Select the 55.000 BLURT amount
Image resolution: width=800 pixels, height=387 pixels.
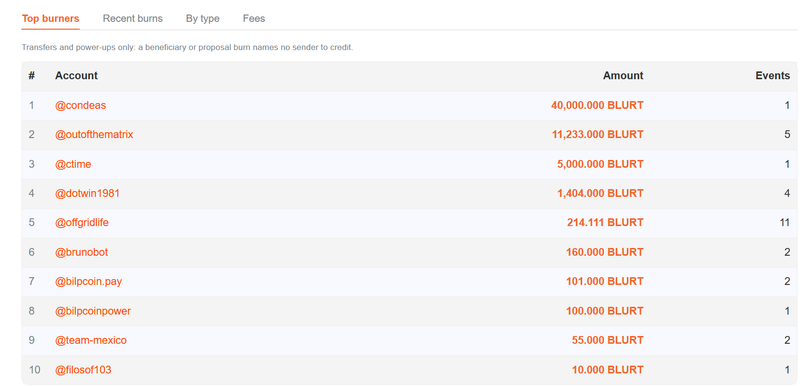[608, 340]
